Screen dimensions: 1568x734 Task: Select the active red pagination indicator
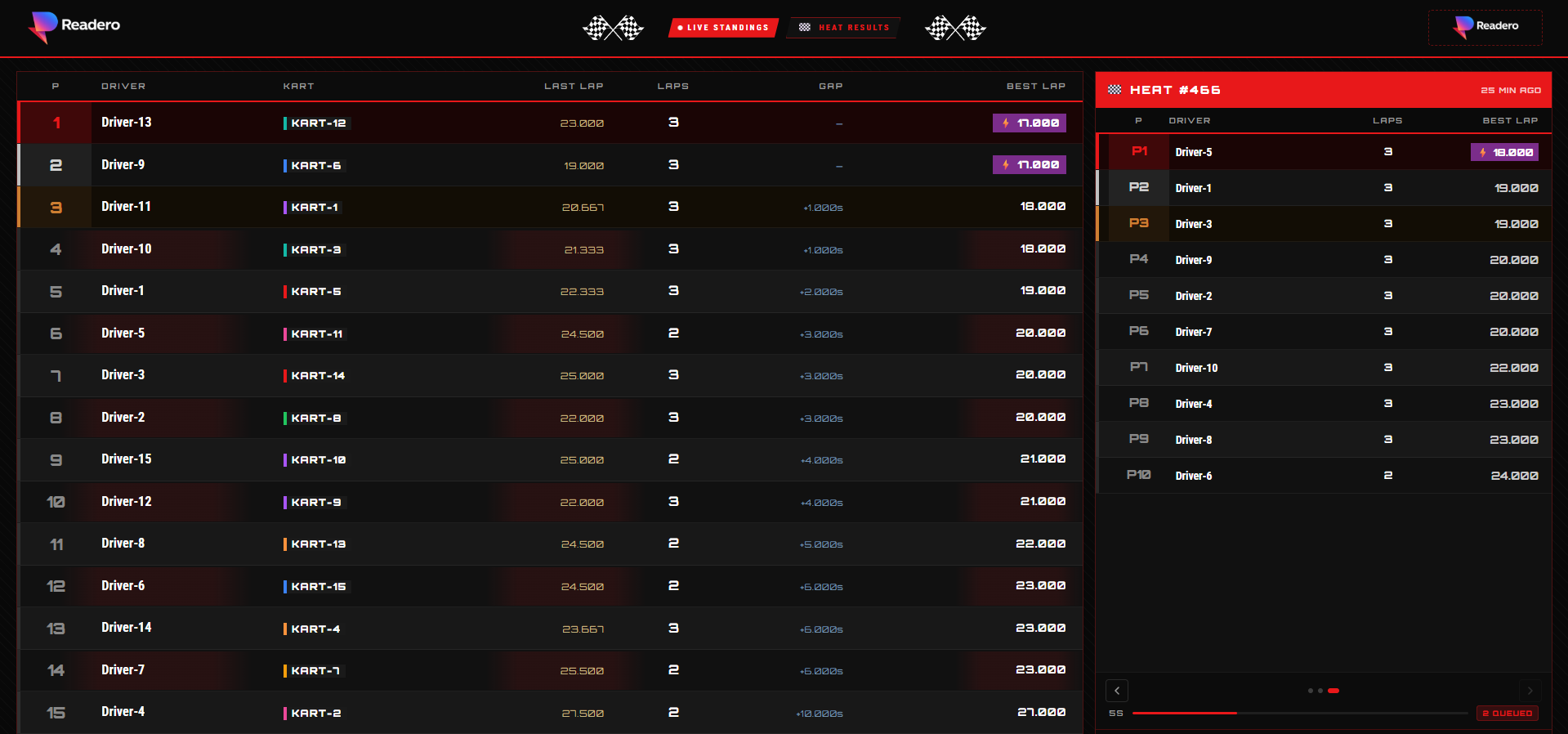(x=1333, y=691)
